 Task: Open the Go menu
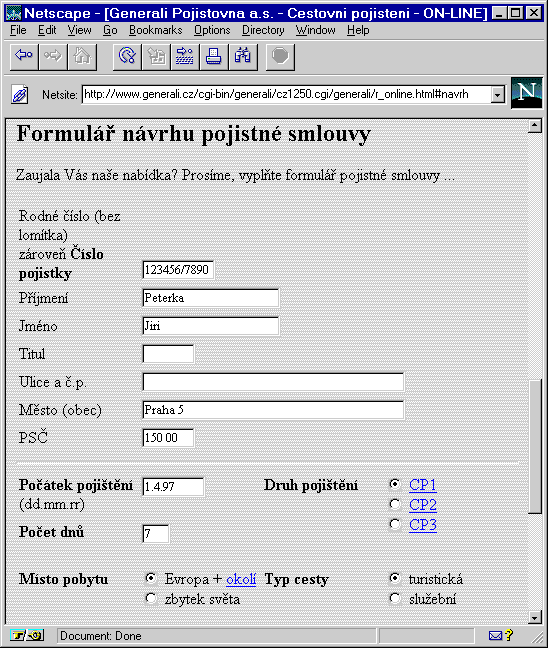(x=110, y=30)
